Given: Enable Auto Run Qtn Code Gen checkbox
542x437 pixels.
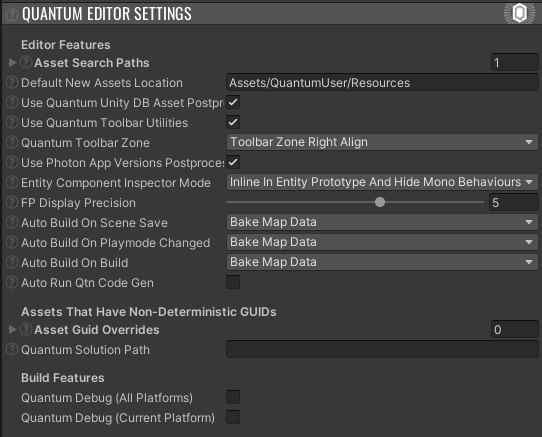Looking at the screenshot, I should point(233,282).
